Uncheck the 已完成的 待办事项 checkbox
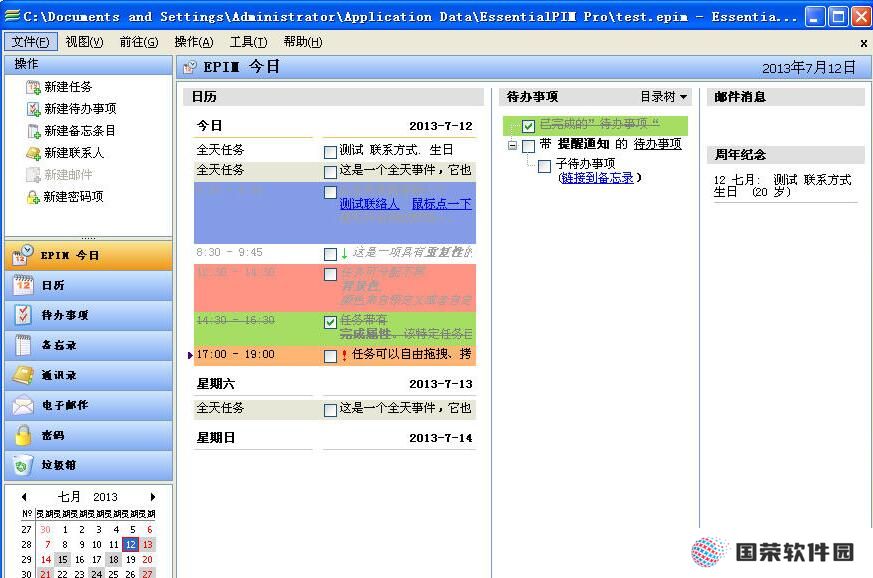 coord(528,126)
